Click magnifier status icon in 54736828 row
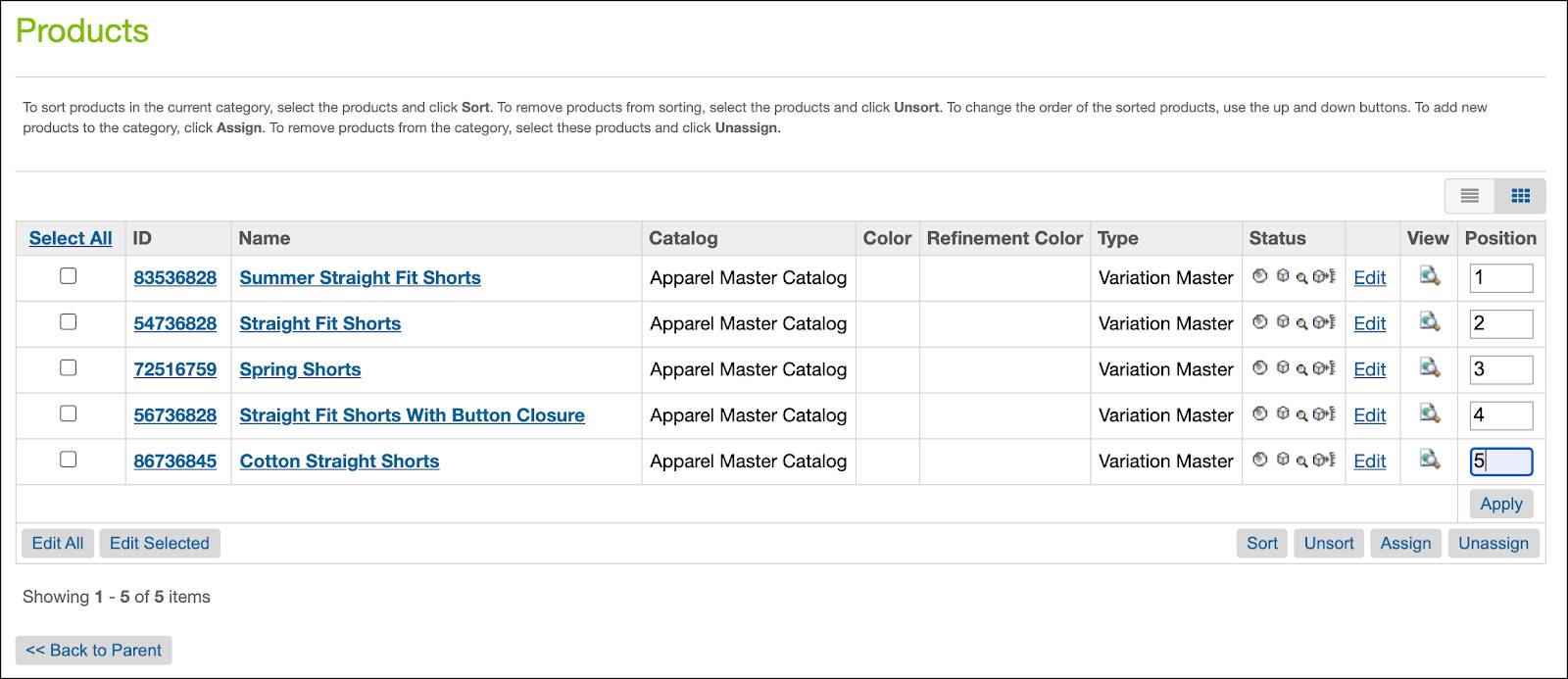 click(x=1301, y=324)
